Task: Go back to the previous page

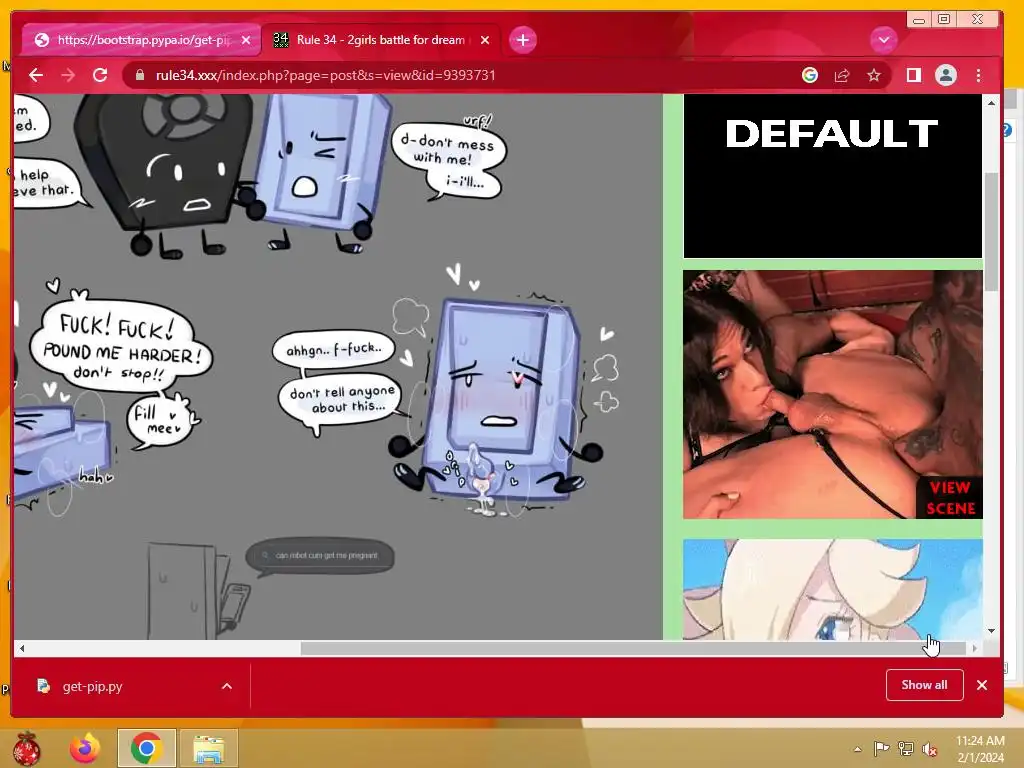Action: click(x=36, y=75)
